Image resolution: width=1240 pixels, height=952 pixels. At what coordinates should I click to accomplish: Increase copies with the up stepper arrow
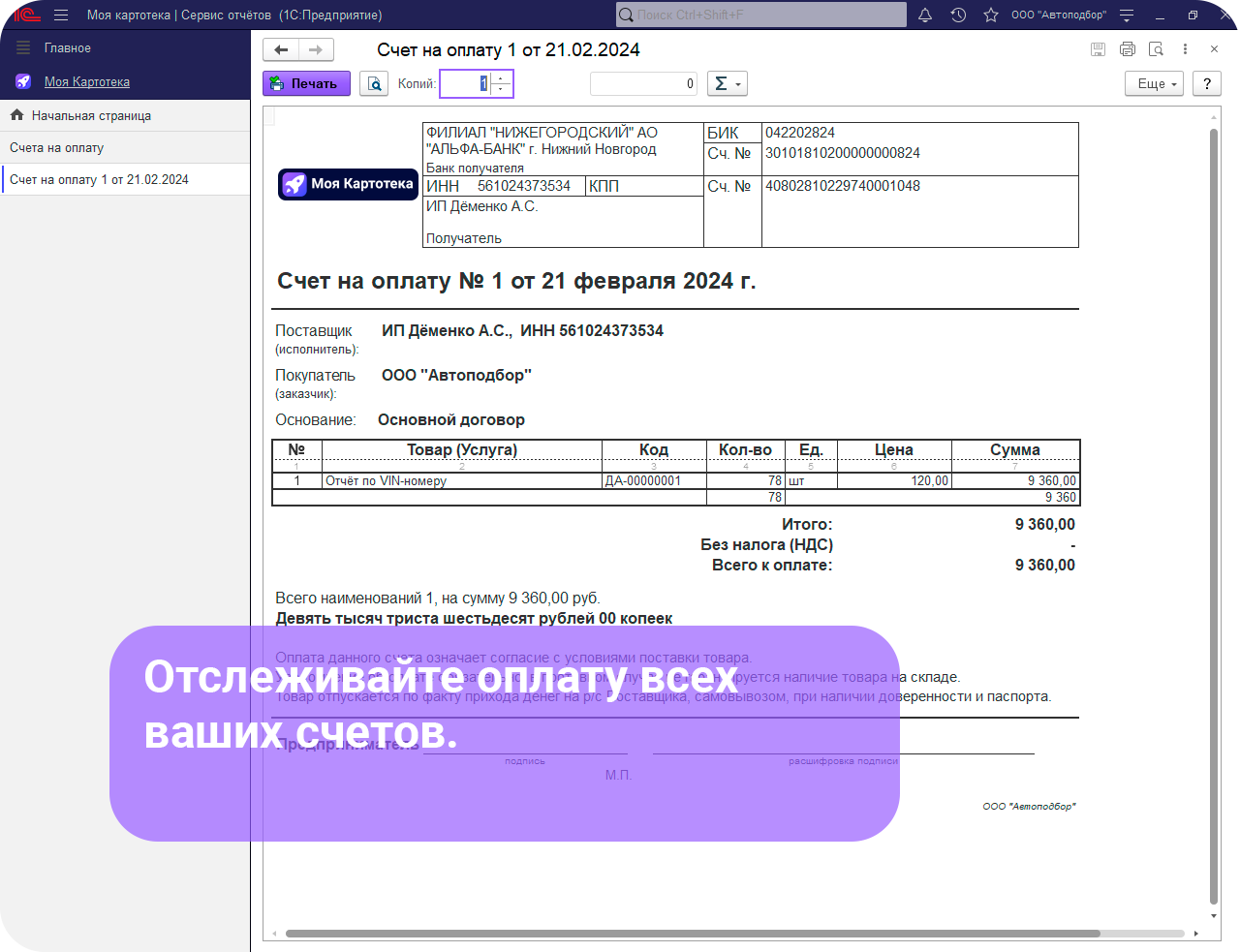tap(501, 77)
